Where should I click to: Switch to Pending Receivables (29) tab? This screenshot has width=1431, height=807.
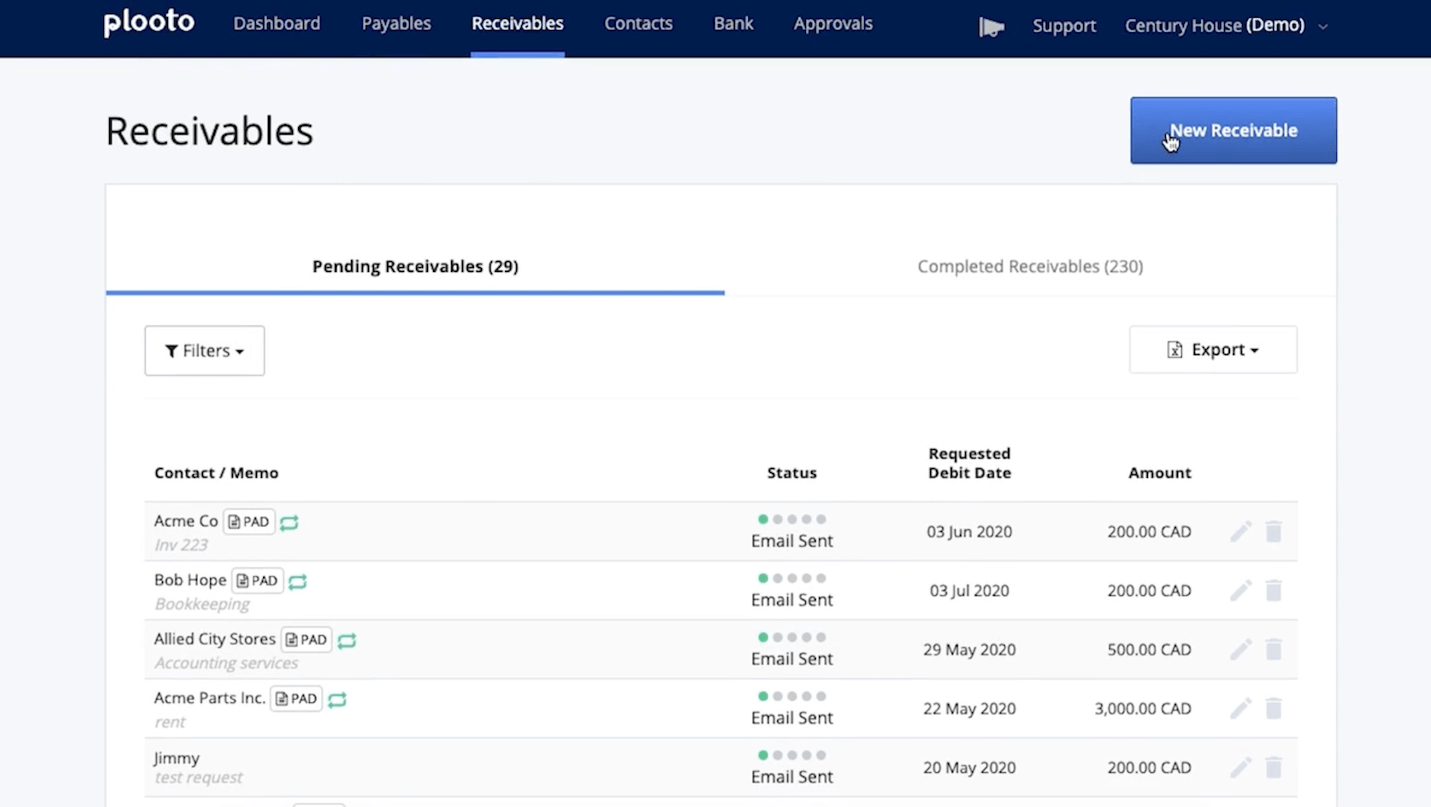click(415, 267)
